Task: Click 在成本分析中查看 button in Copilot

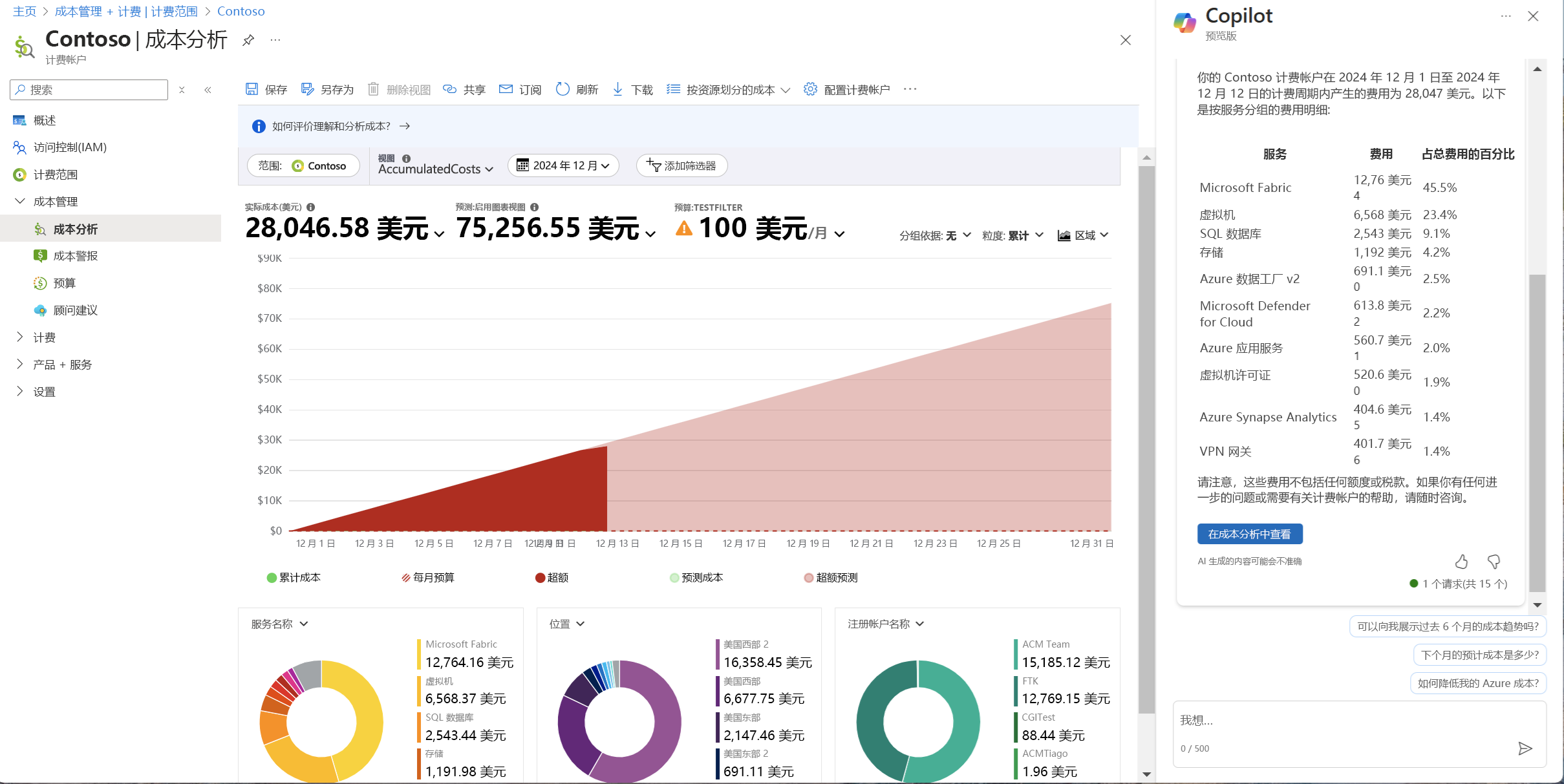Action: point(1249,534)
